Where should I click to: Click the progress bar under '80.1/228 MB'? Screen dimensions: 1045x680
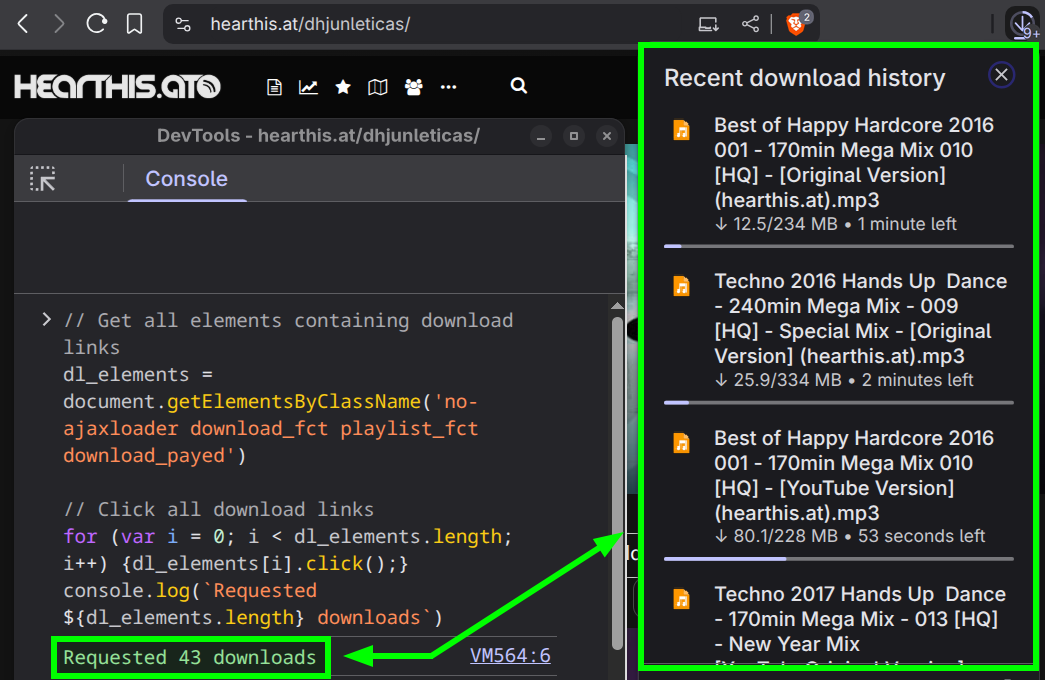[x=839, y=559]
